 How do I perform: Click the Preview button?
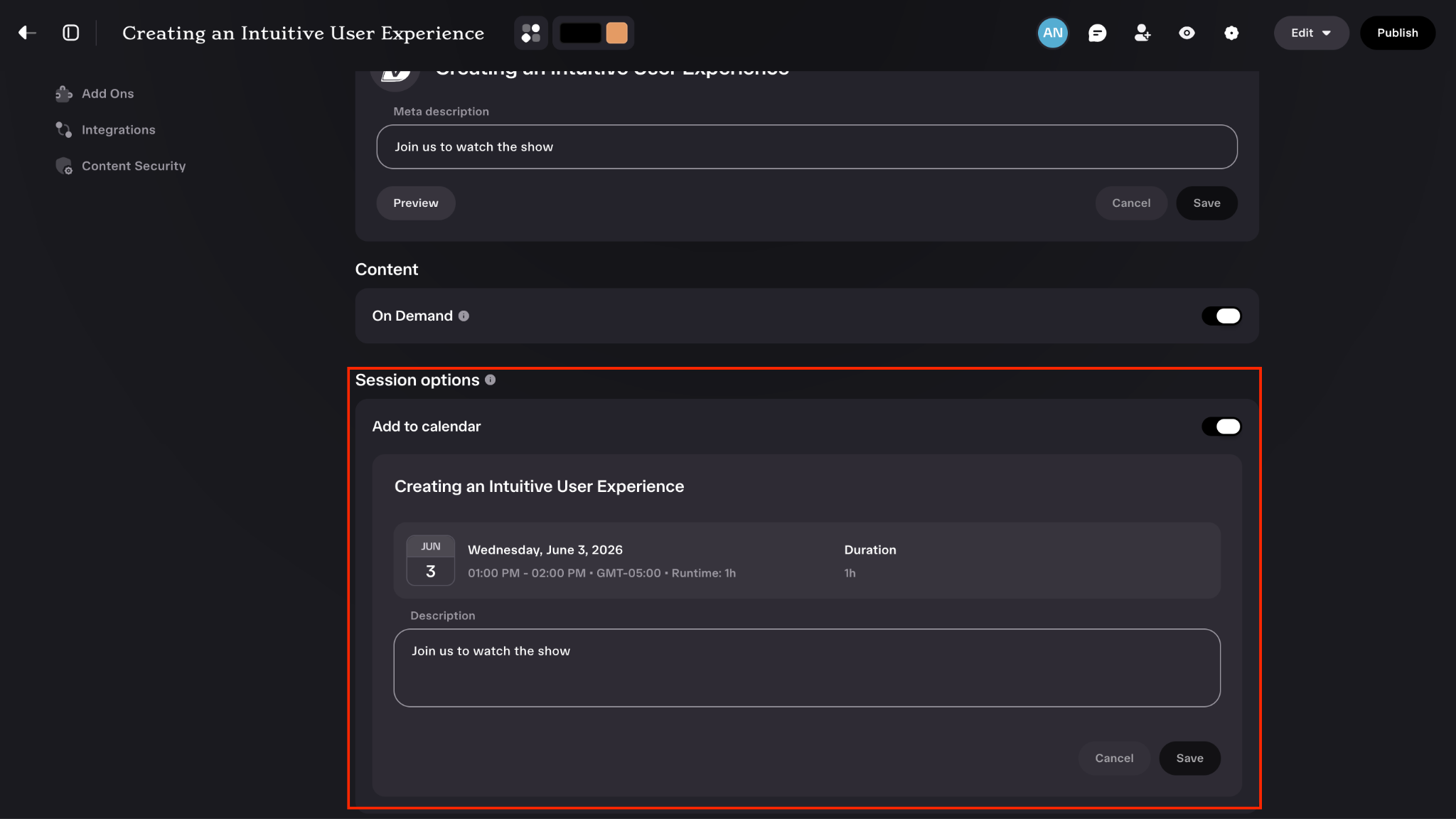pos(416,203)
